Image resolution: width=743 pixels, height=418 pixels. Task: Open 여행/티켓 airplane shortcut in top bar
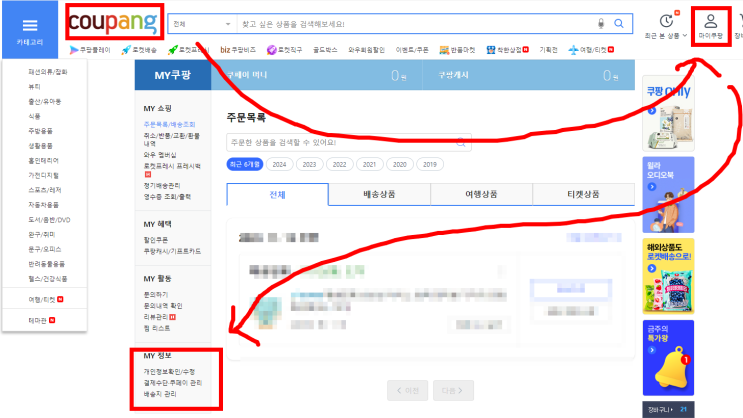pyautogui.click(x=591, y=50)
